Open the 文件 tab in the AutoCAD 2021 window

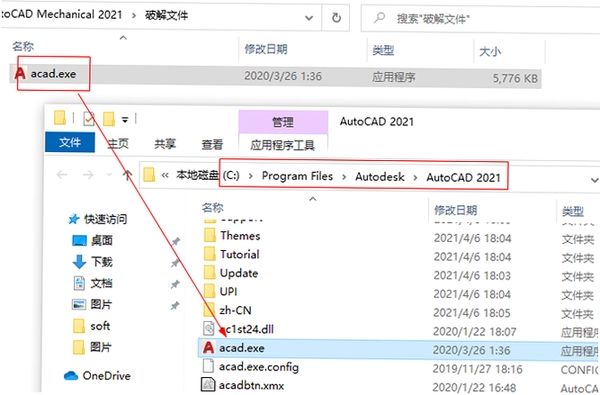click(x=70, y=142)
